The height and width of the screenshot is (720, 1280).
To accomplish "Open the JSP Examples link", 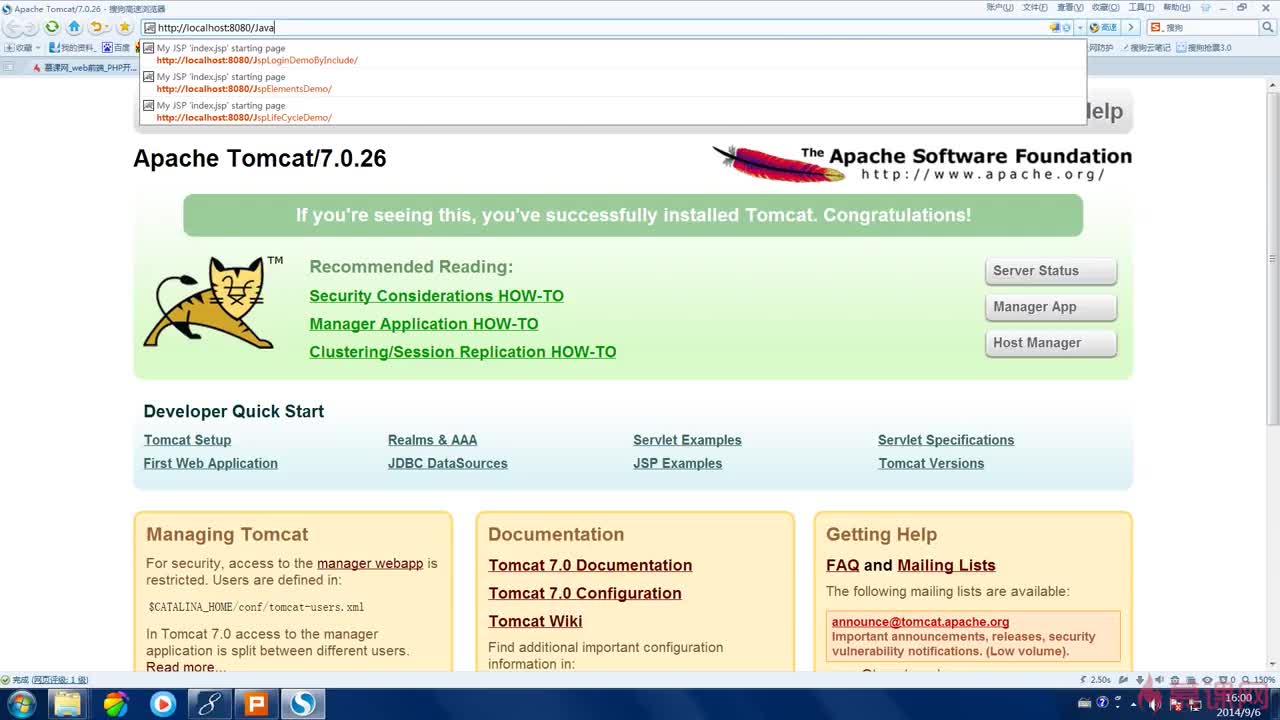I will click(x=677, y=463).
